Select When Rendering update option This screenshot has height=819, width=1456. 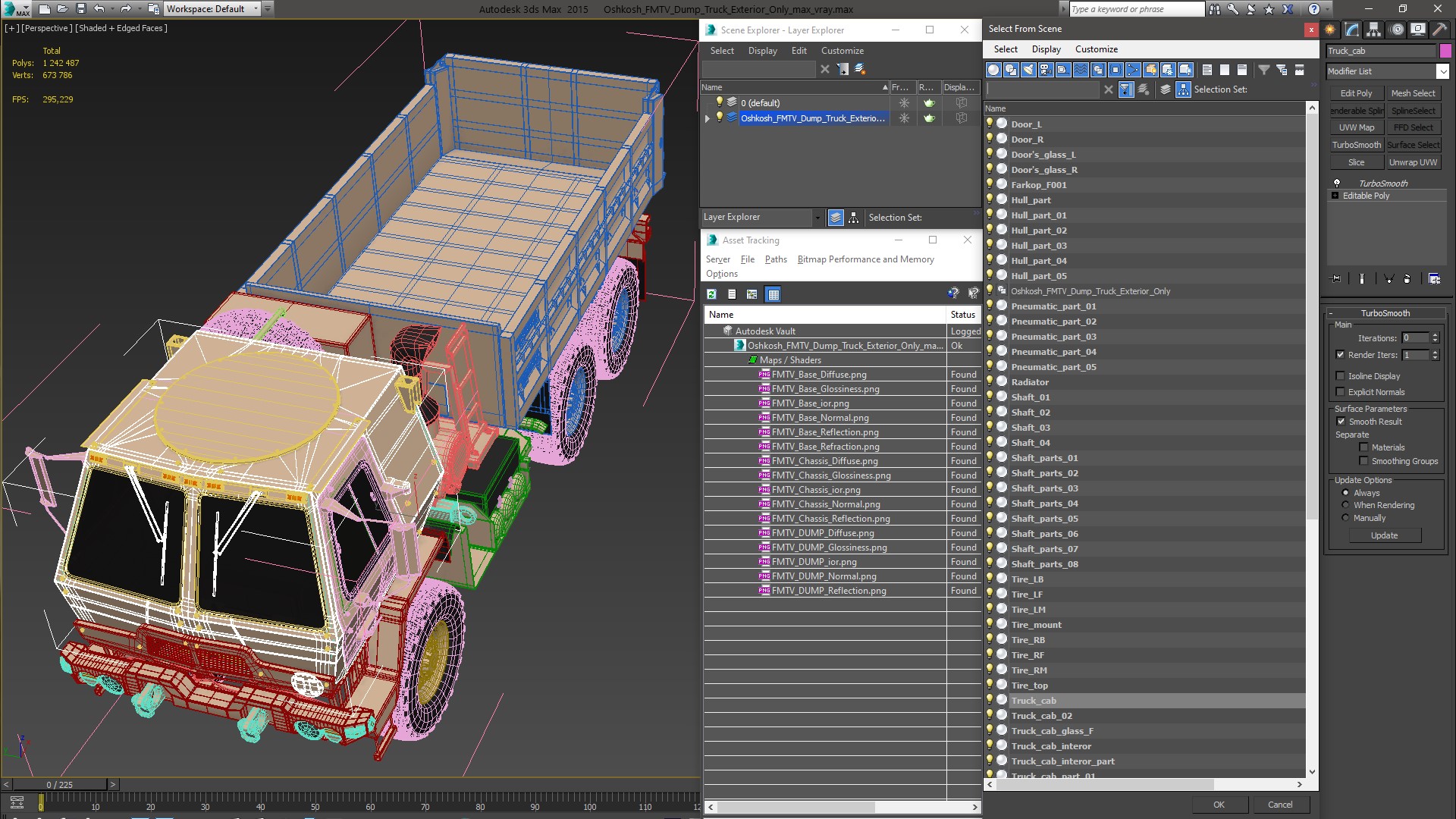(x=1345, y=505)
